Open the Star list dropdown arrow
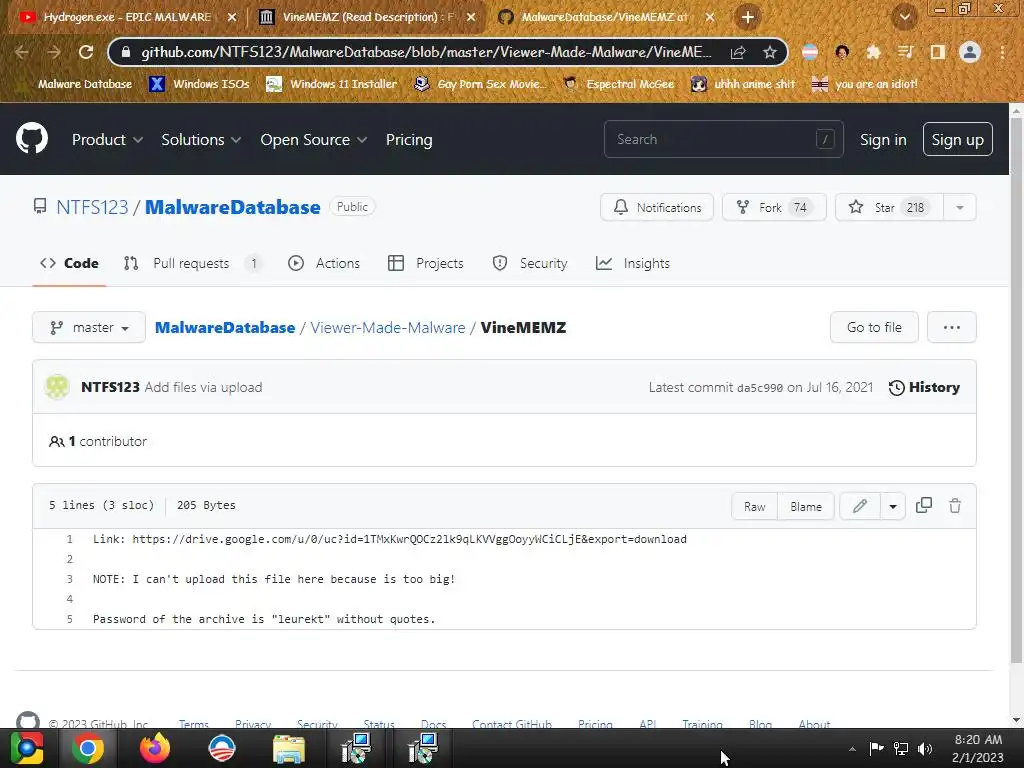1024x768 pixels. tap(959, 208)
